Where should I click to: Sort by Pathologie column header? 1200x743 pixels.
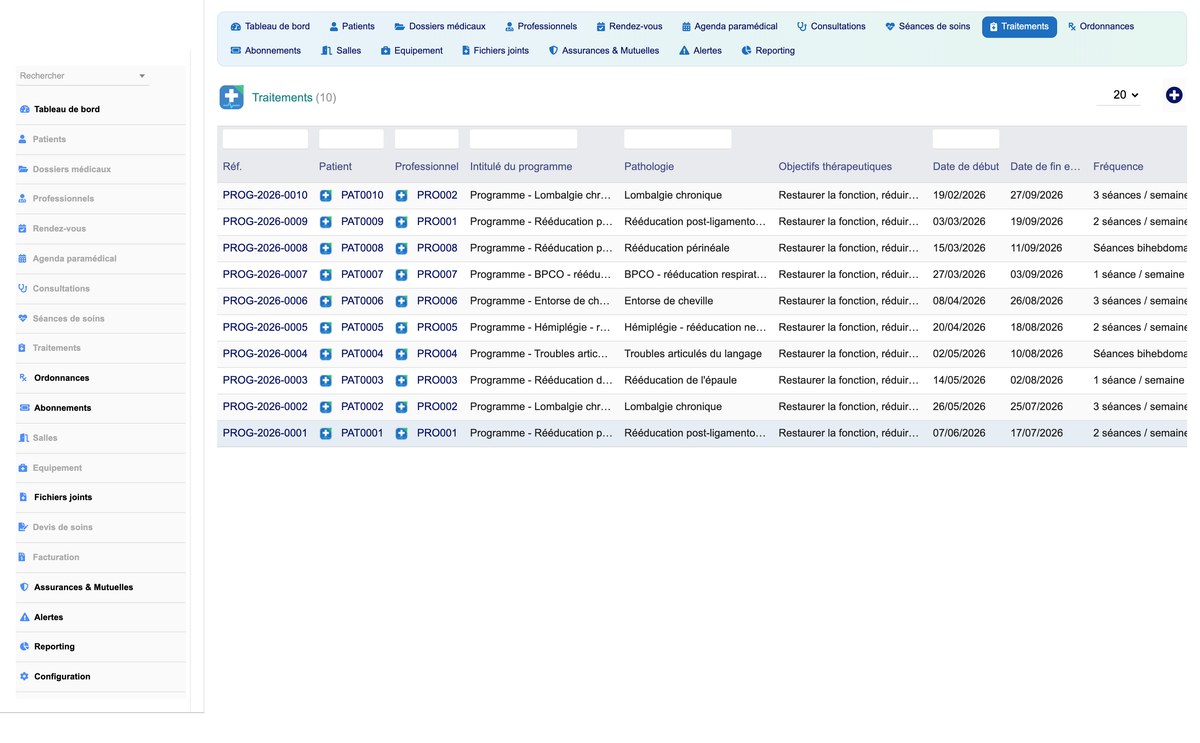point(649,166)
